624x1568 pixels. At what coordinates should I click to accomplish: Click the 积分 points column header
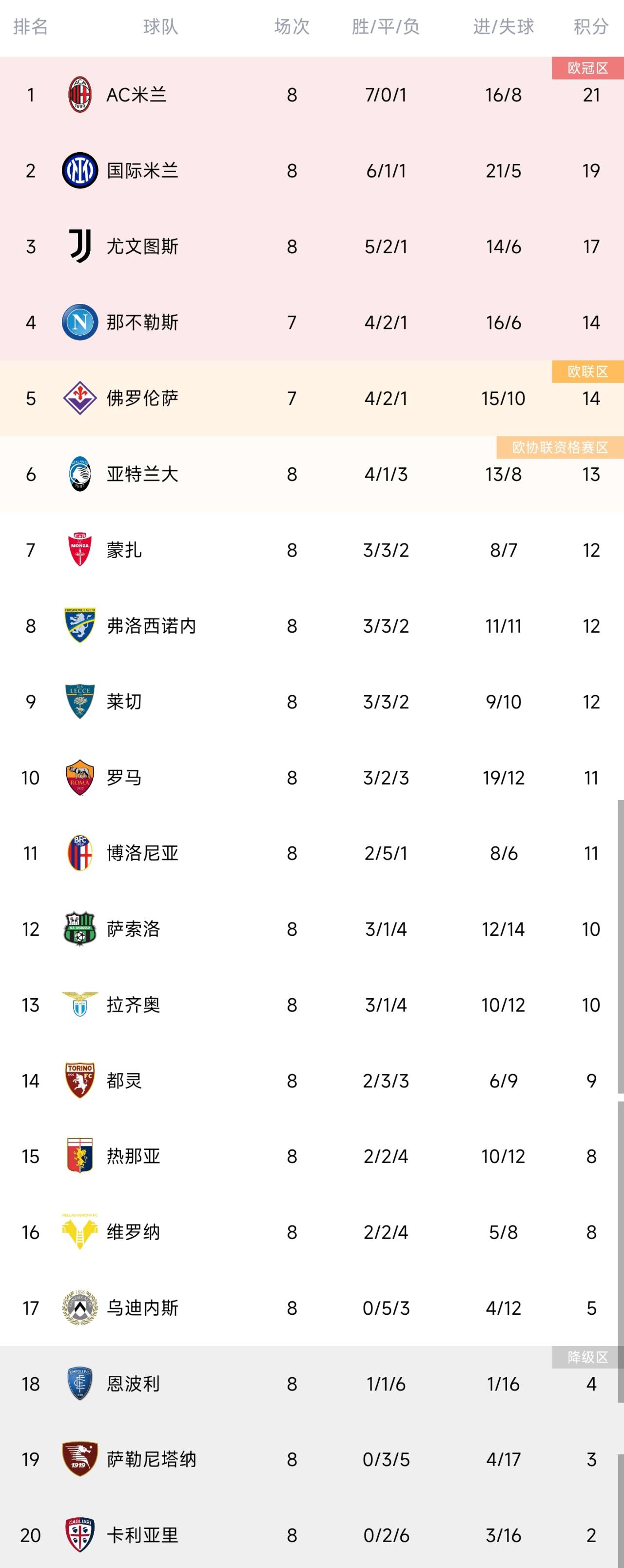coord(590,26)
